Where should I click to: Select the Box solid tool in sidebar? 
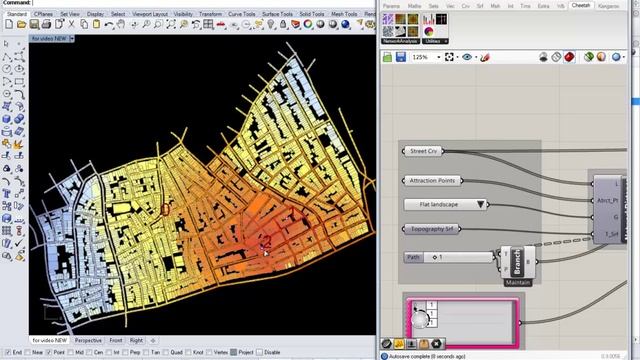[7, 119]
